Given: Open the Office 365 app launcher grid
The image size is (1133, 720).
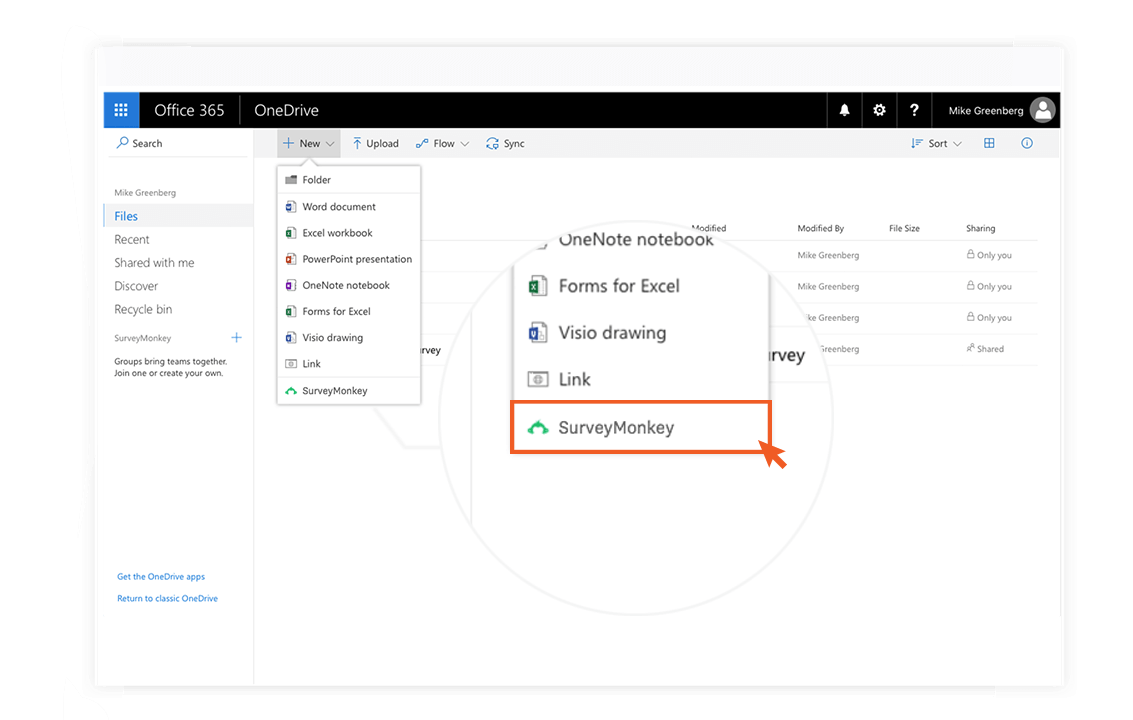Looking at the screenshot, I should (121, 110).
